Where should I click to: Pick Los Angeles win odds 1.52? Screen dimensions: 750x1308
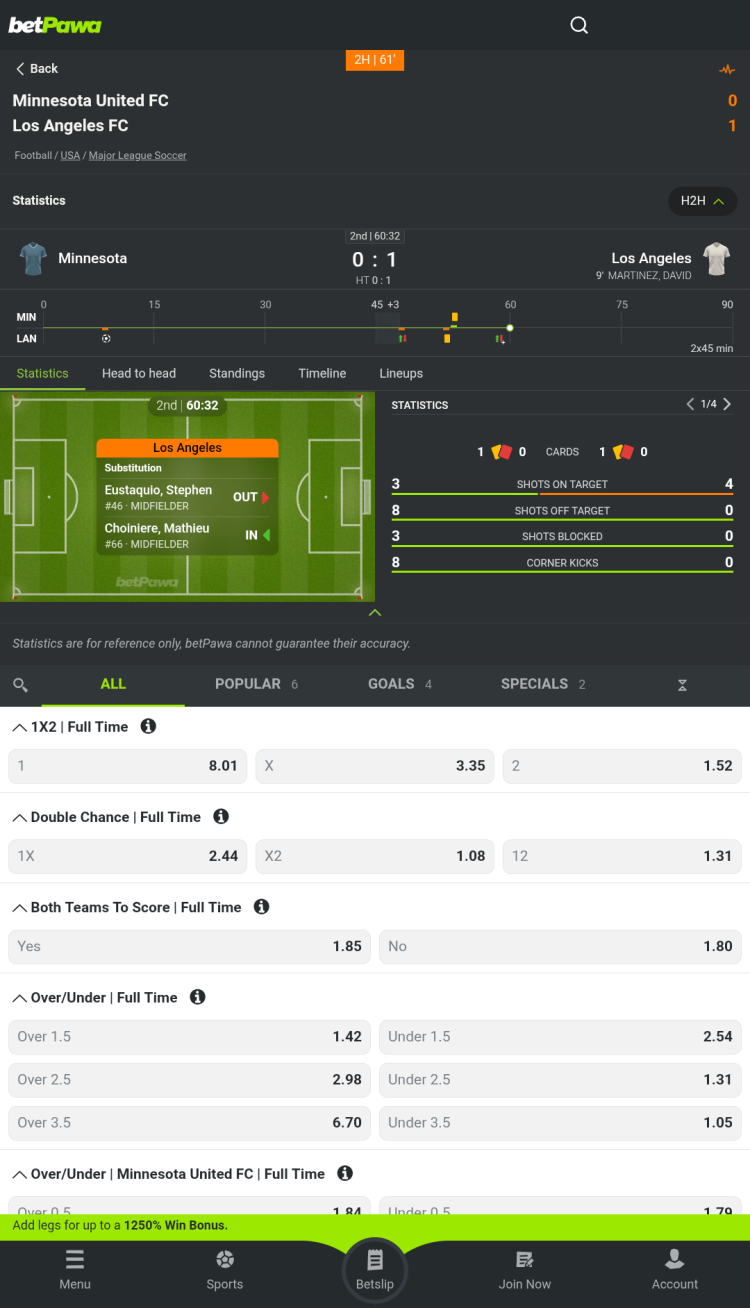coord(622,766)
